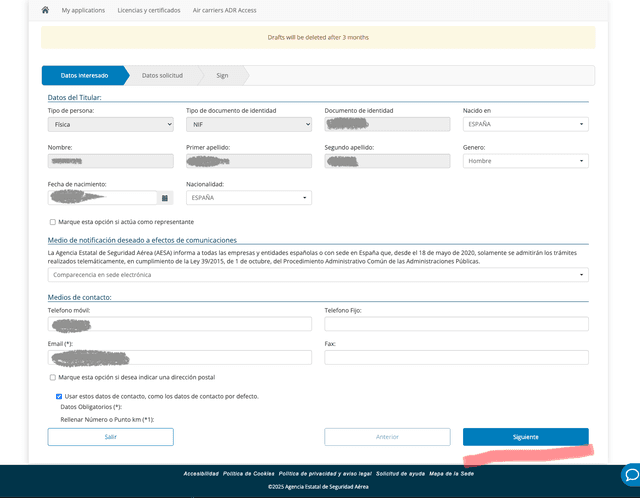Image resolution: width=640 pixels, height=498 pixels.
Task: Expand the Nacionalidad dropdown
Action: [x=248, y=198]
